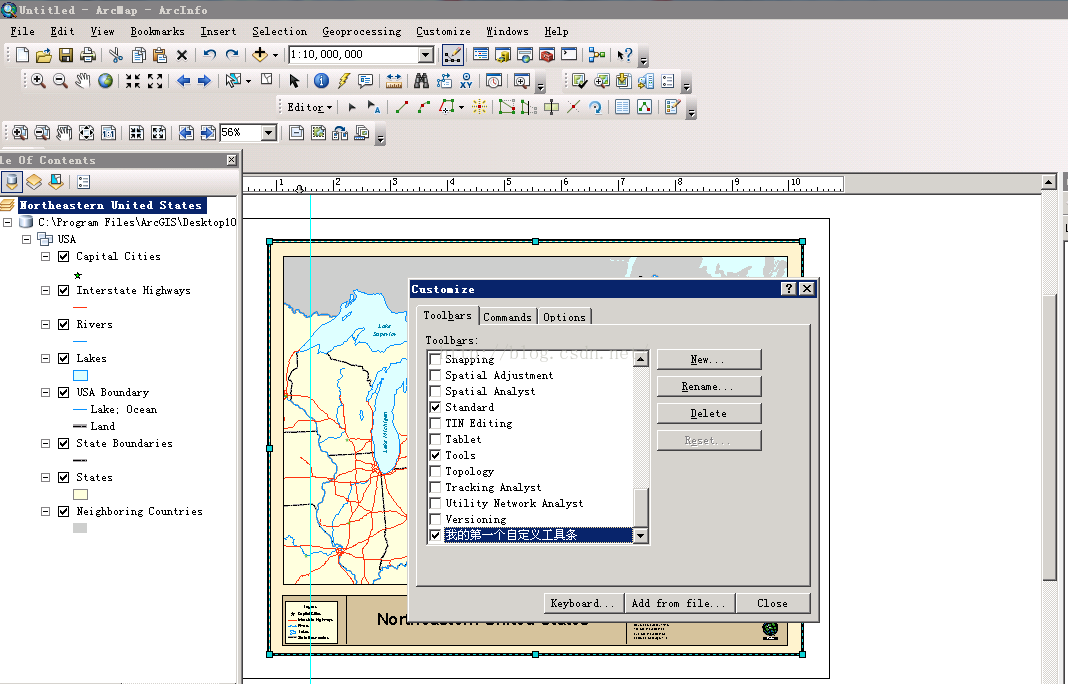Click the Save disk icon

pyautogui.click(x=66, y=55)
